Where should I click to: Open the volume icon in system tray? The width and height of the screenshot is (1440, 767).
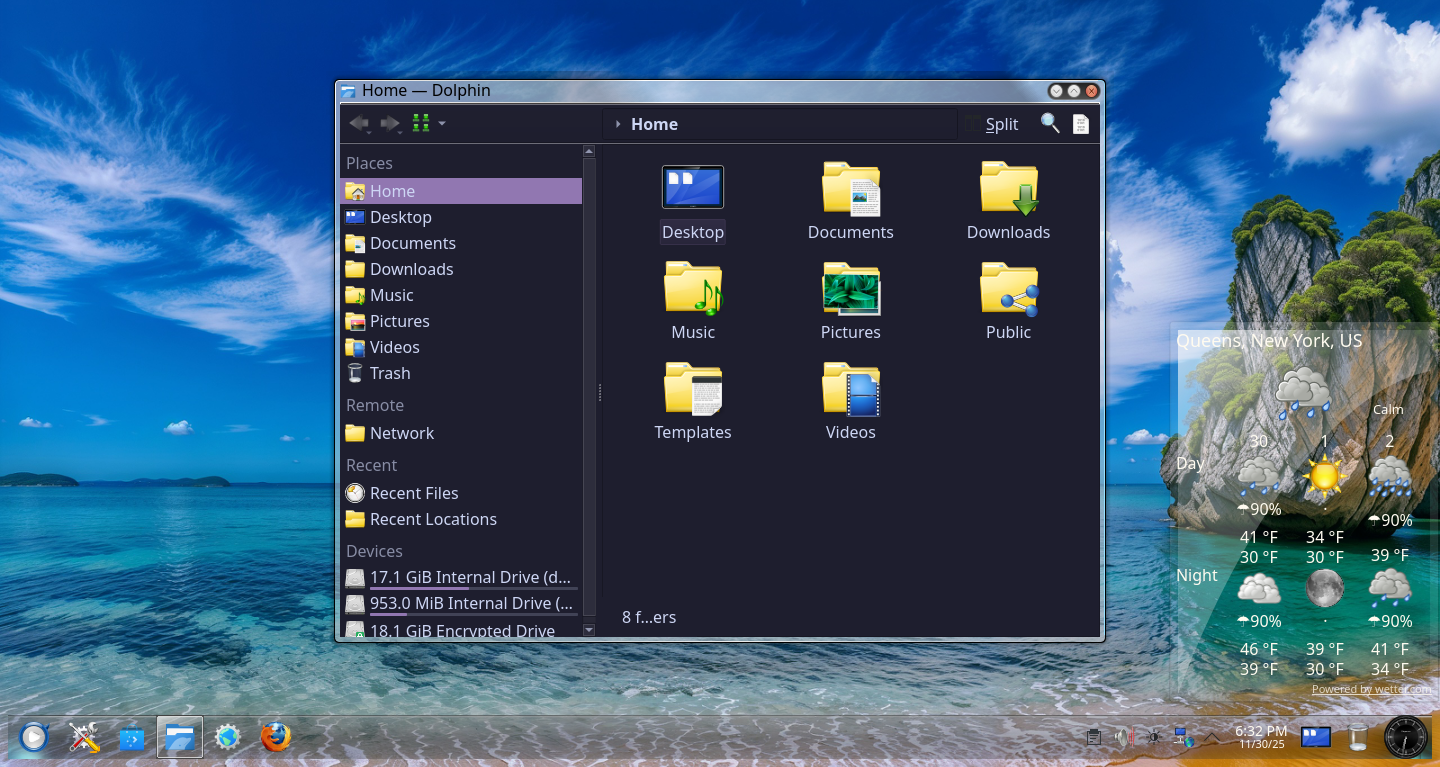1123,738
